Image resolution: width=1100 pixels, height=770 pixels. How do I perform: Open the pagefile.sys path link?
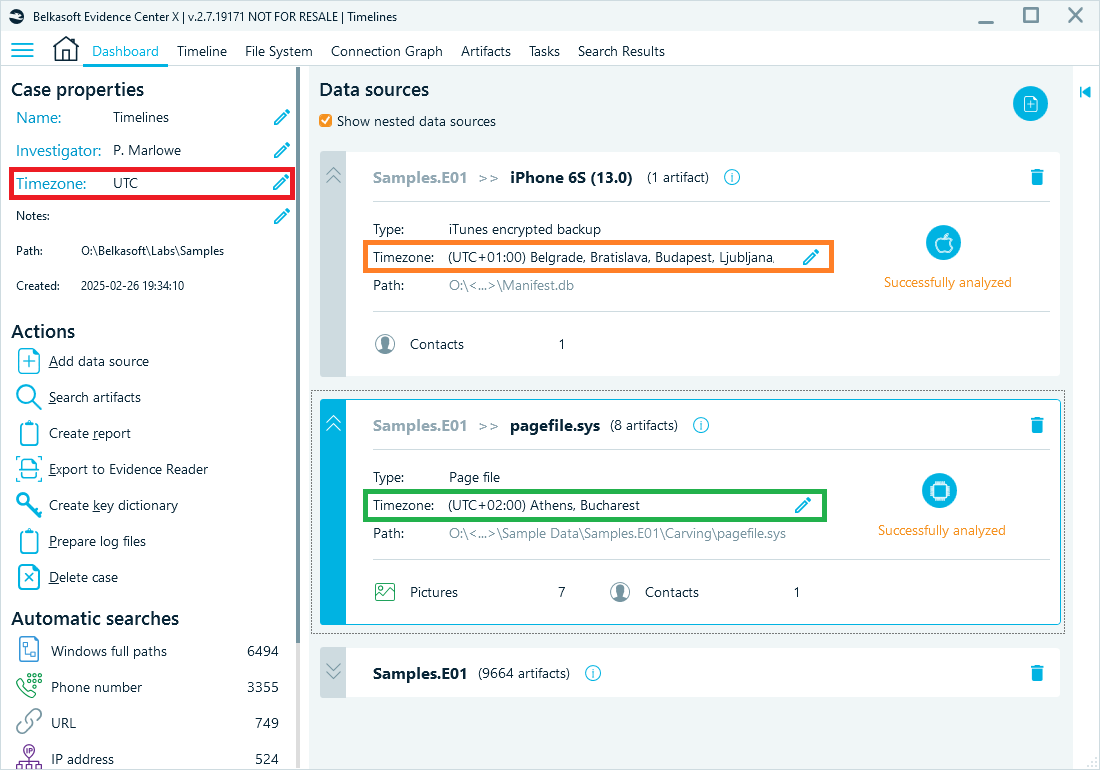pos(617,533)
